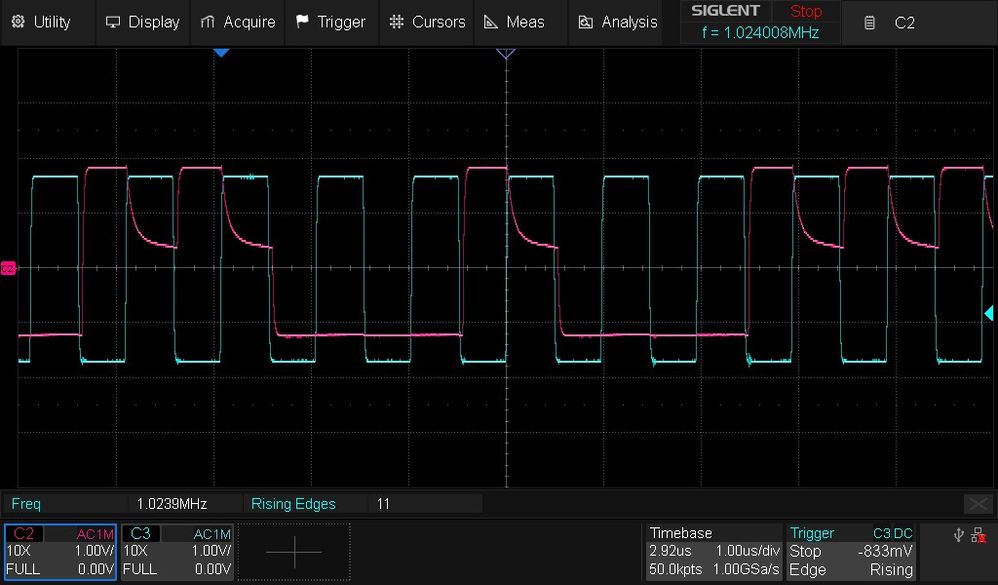Open the Analysis menu

pos(617,22)
